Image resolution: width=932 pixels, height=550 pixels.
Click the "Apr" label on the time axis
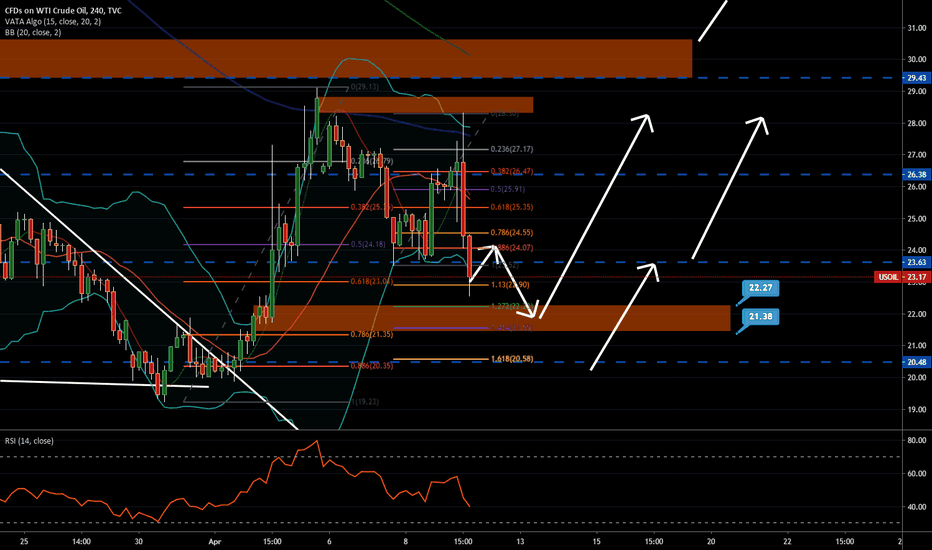(x=215, y=542)
